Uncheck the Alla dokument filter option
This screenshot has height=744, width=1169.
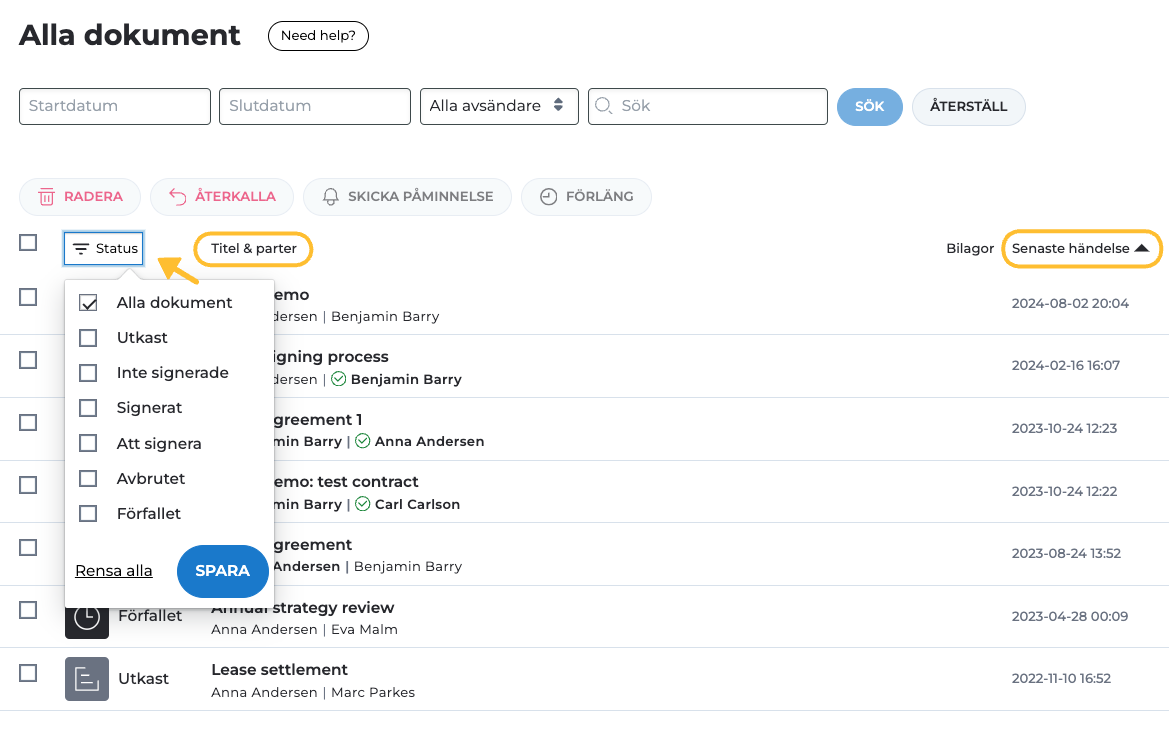(x=88, y=303)
